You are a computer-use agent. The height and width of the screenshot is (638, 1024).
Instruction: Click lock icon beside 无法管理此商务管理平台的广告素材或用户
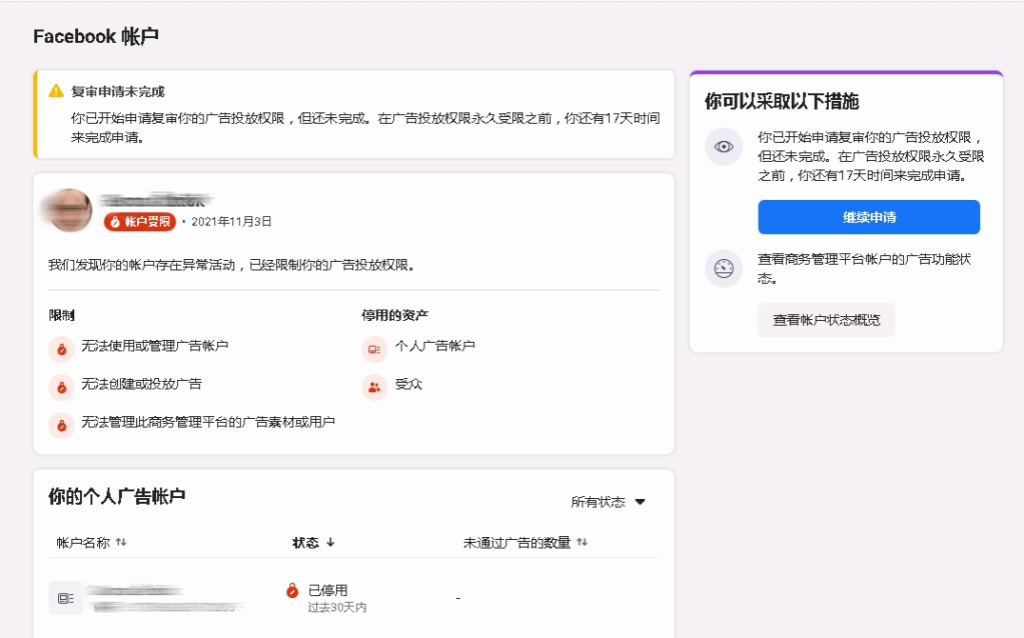[62, 425]
